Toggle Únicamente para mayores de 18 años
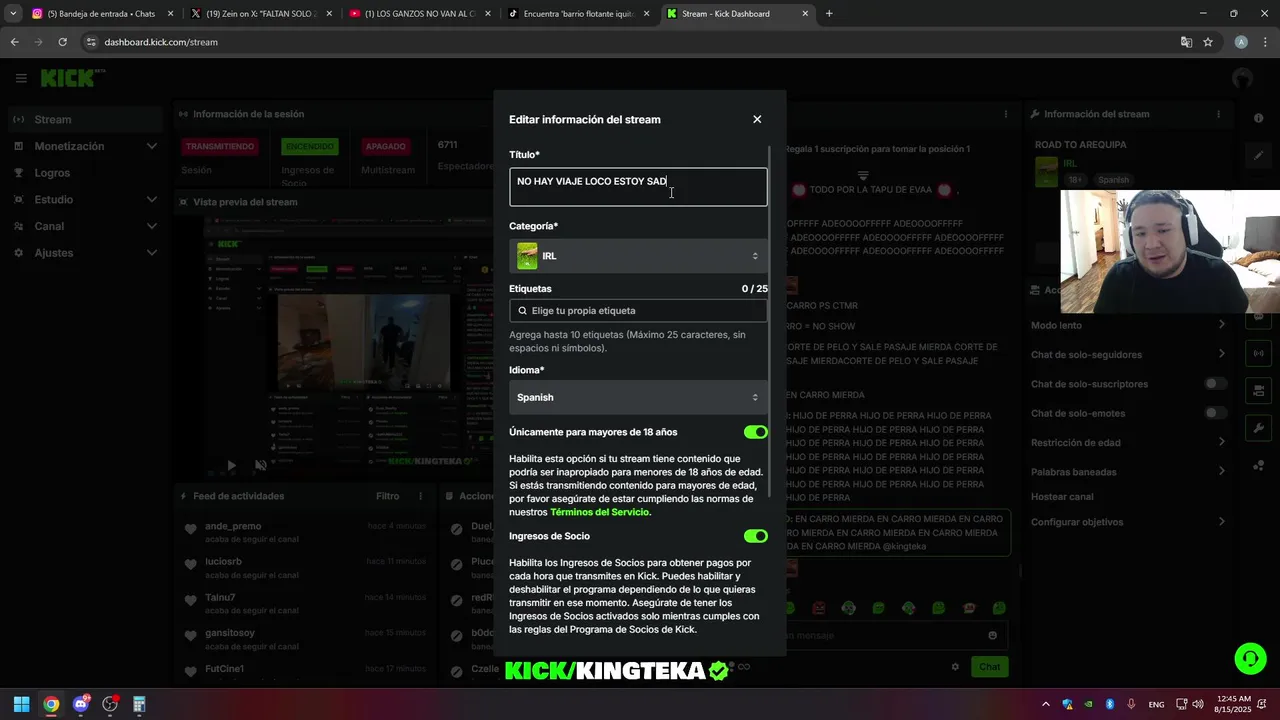 coord(755,432)
